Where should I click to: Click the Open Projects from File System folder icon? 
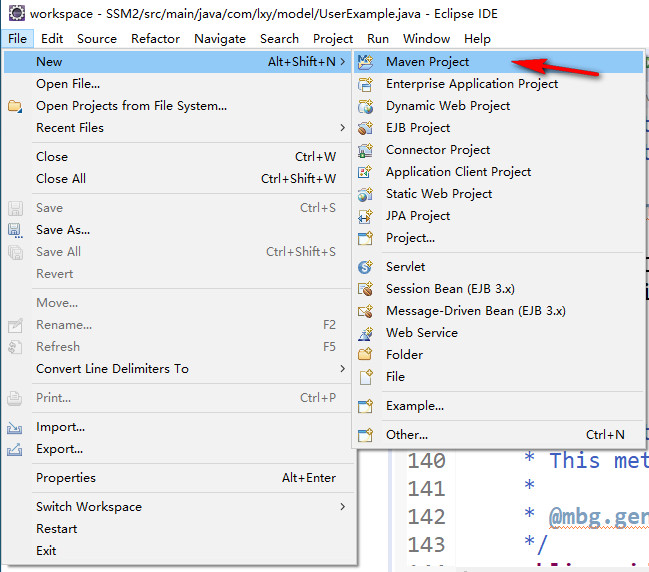click(15, 106)
